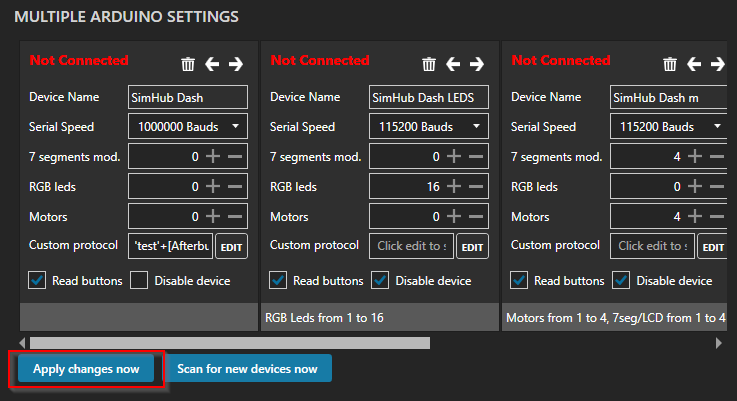
Task: Delete the SimHub Dash device with trash icon
Action: 188,64
